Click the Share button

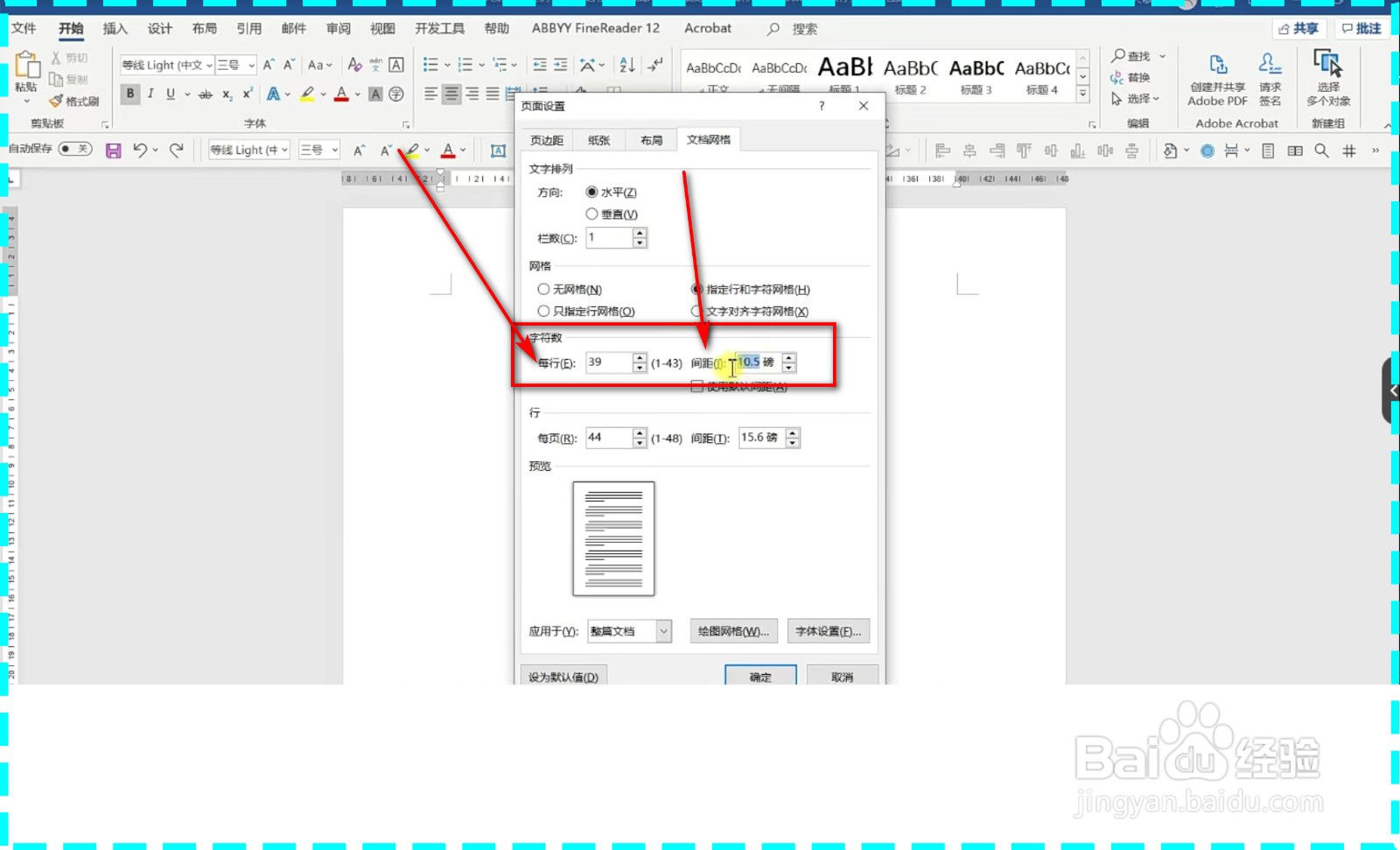(x=1298, y=28)
